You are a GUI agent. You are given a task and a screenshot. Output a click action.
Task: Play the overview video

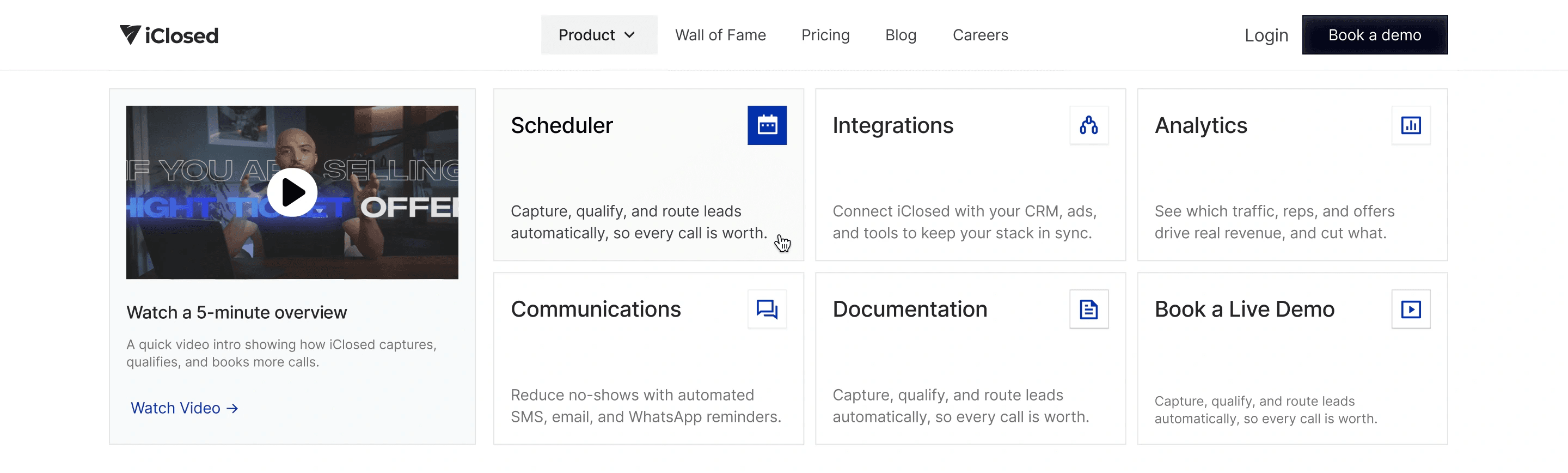coord(292,192)
